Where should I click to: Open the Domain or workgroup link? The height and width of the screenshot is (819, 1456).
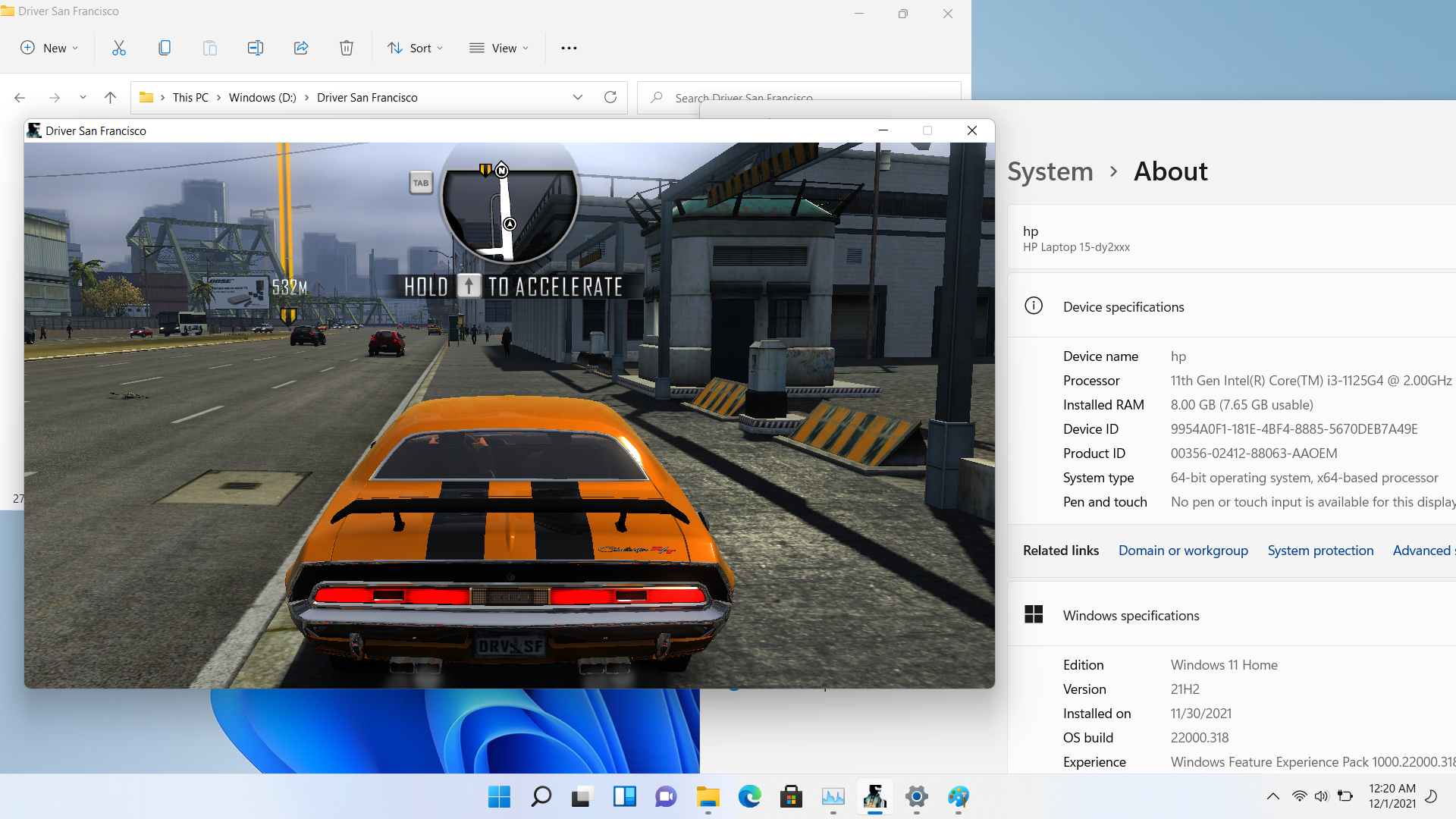tap(1183, 551)
